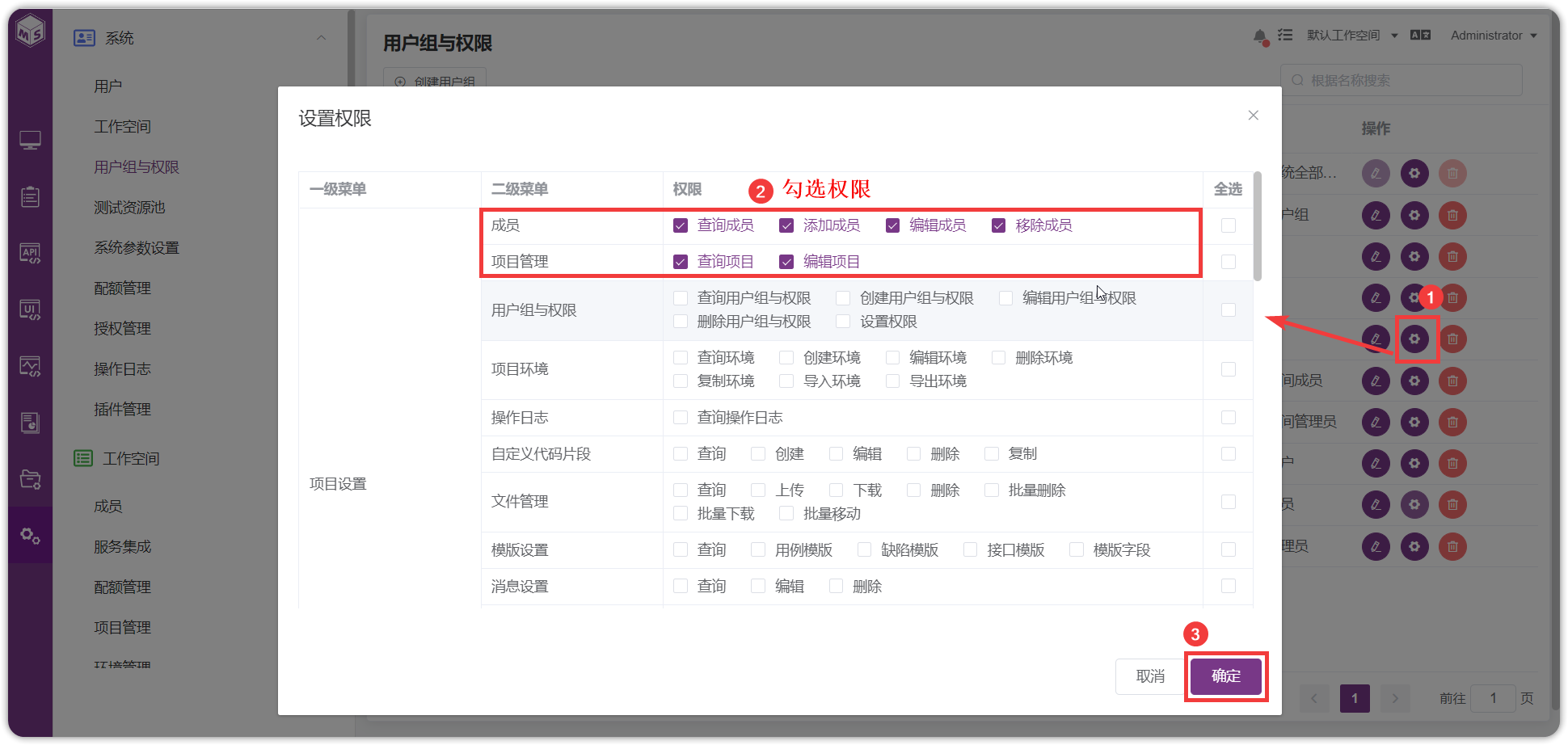Focus the 前往 page number field
1568x745 pixels.
click(x=1494, y=699)
